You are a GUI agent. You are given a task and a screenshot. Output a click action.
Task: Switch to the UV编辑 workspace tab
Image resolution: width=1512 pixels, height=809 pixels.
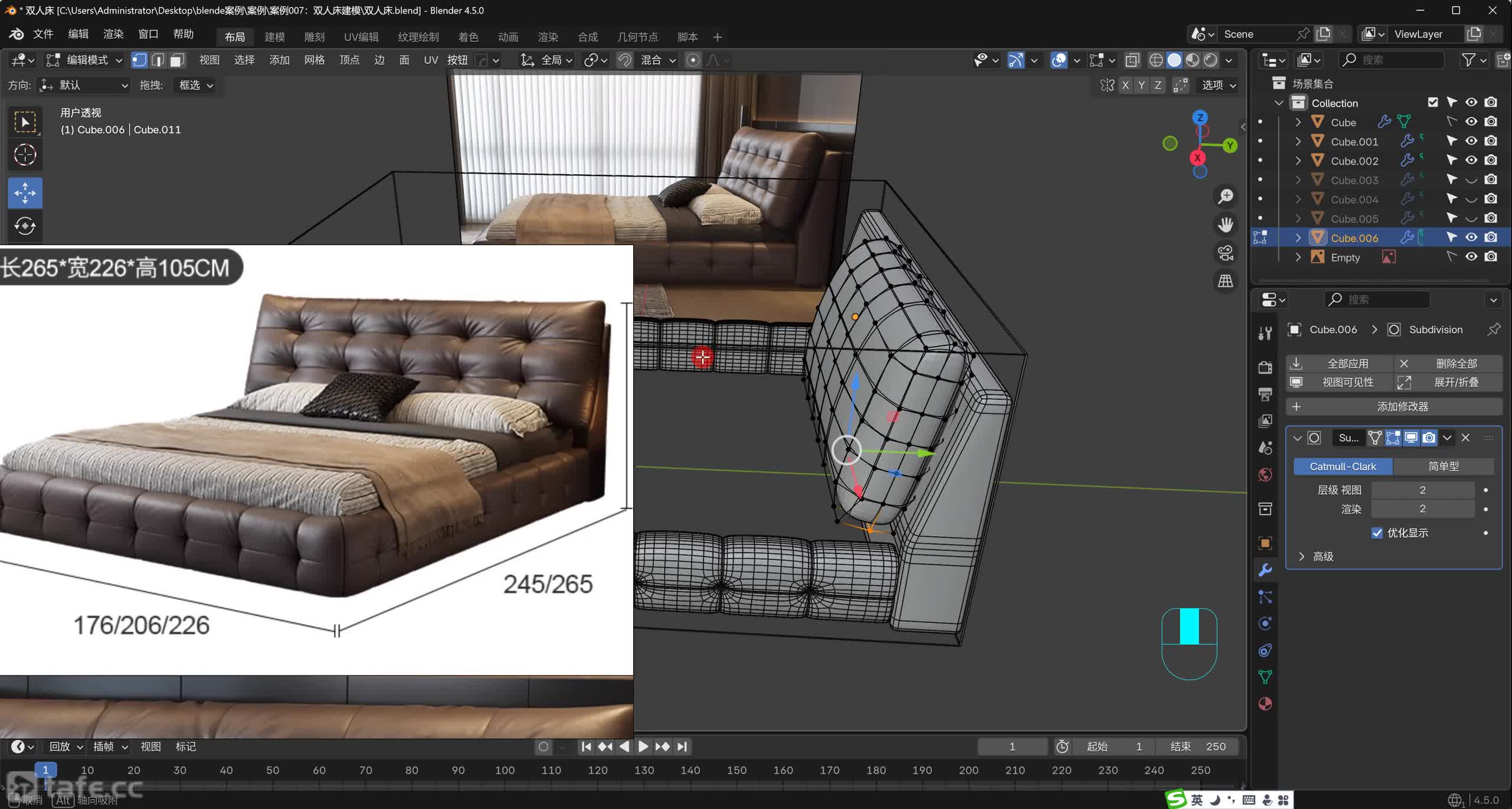coord(361,37)
